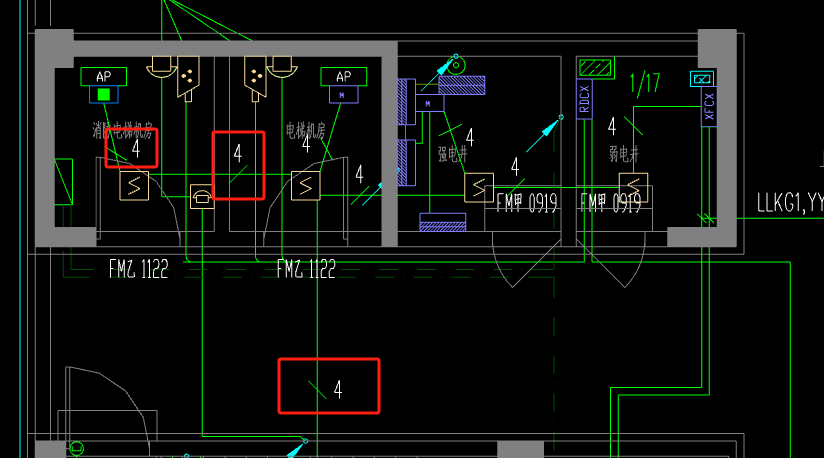Viewport: 824px width, 458px height.
Task: Click the 4 next to 强电井 label
Action: (x=470, y=138)
